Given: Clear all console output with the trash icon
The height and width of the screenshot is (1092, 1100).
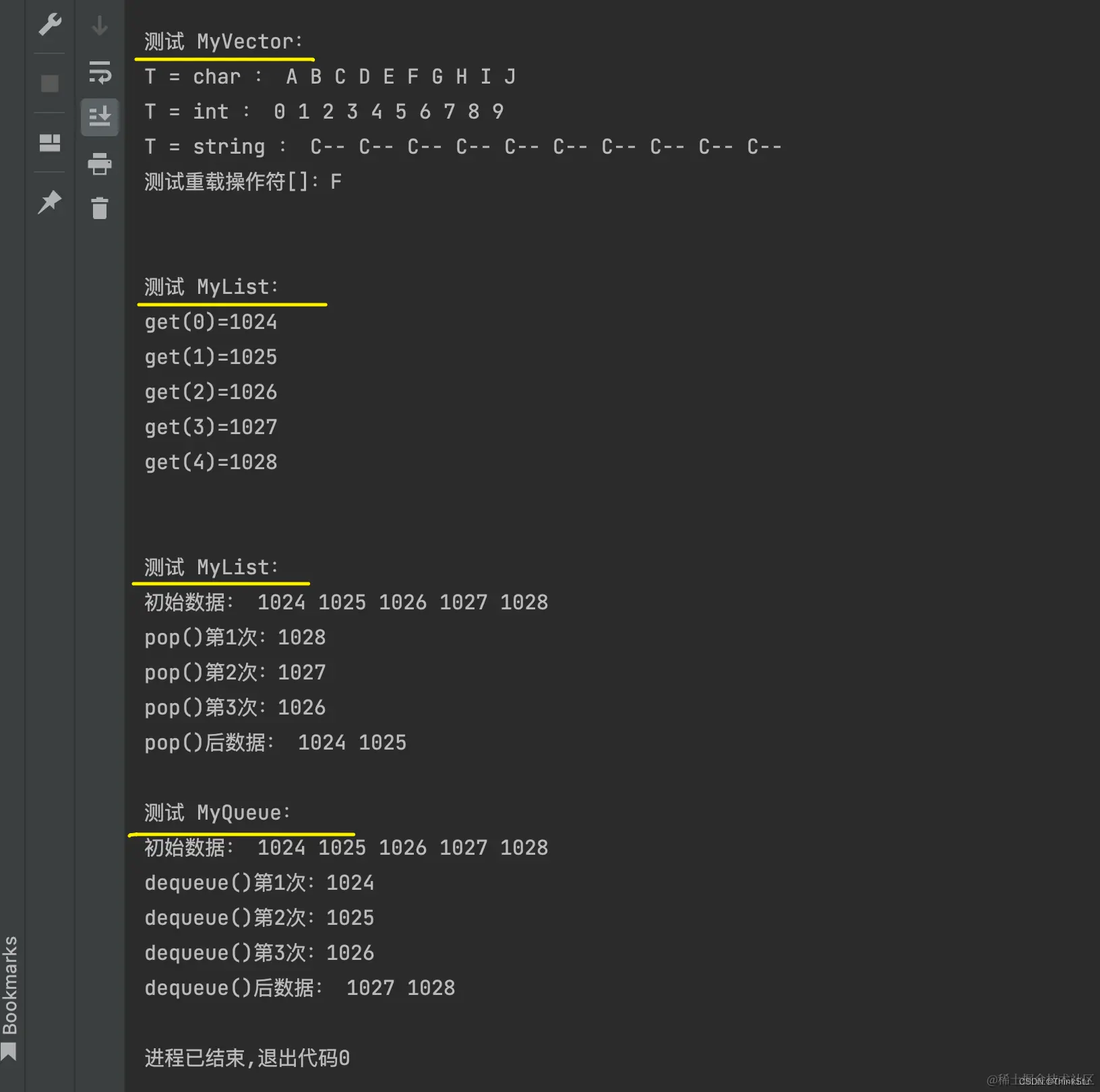Looking at the screenshot, I should pos(100,208).
